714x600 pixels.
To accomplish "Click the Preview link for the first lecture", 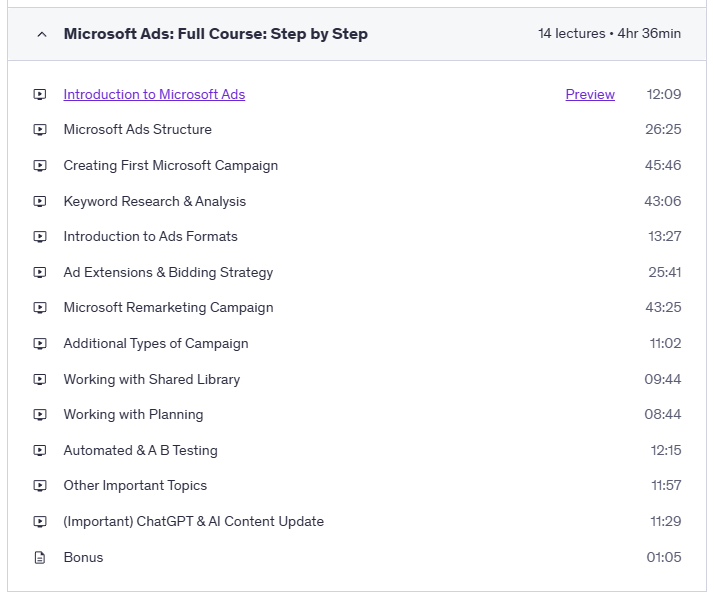I will [x=590, y=95].
